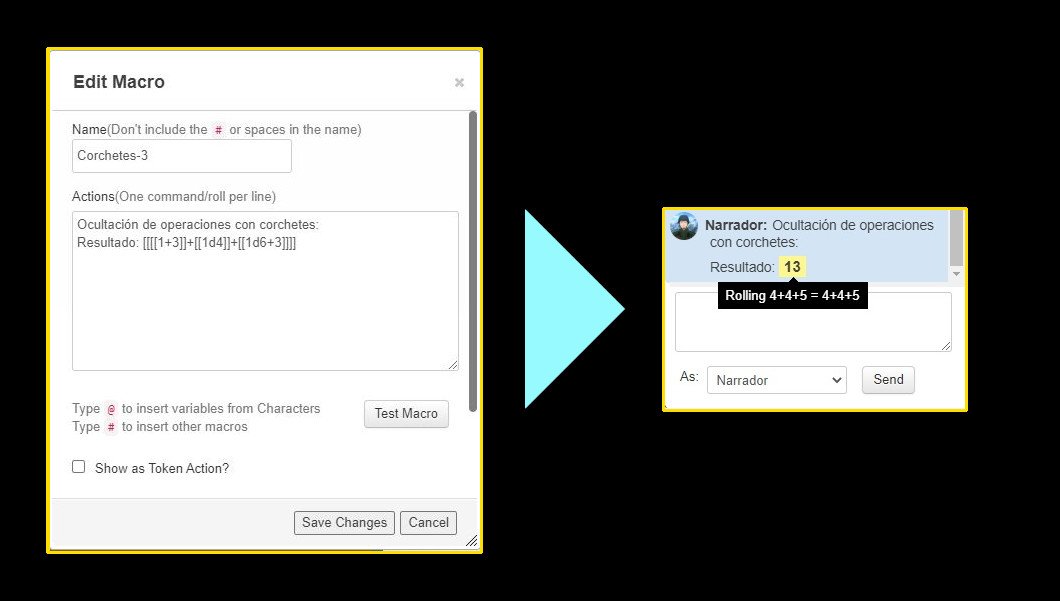The image size is (1060, 601).
Task: Click the chat message input box
Action: point(813,322)
